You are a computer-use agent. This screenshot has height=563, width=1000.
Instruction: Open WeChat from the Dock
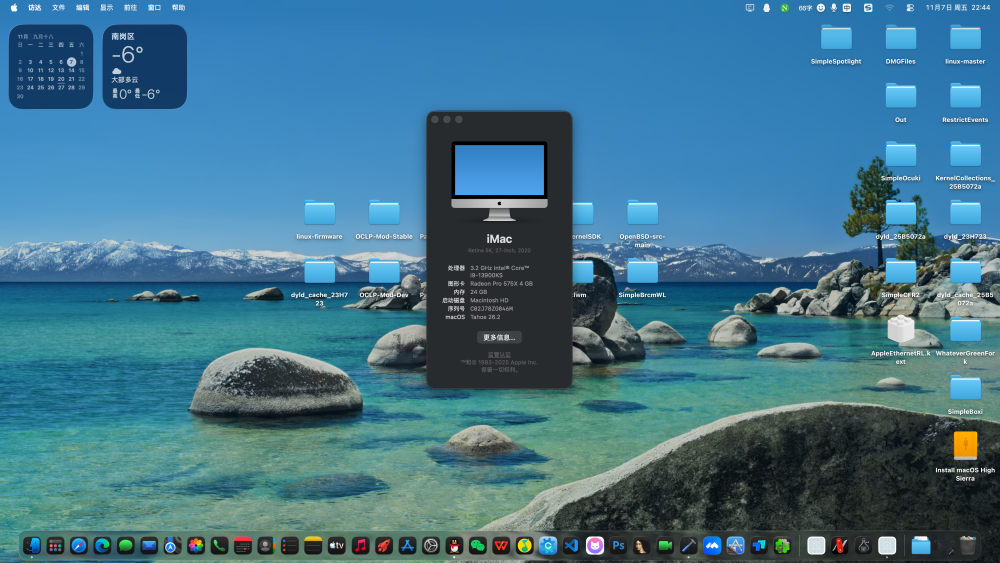[477, 546]
